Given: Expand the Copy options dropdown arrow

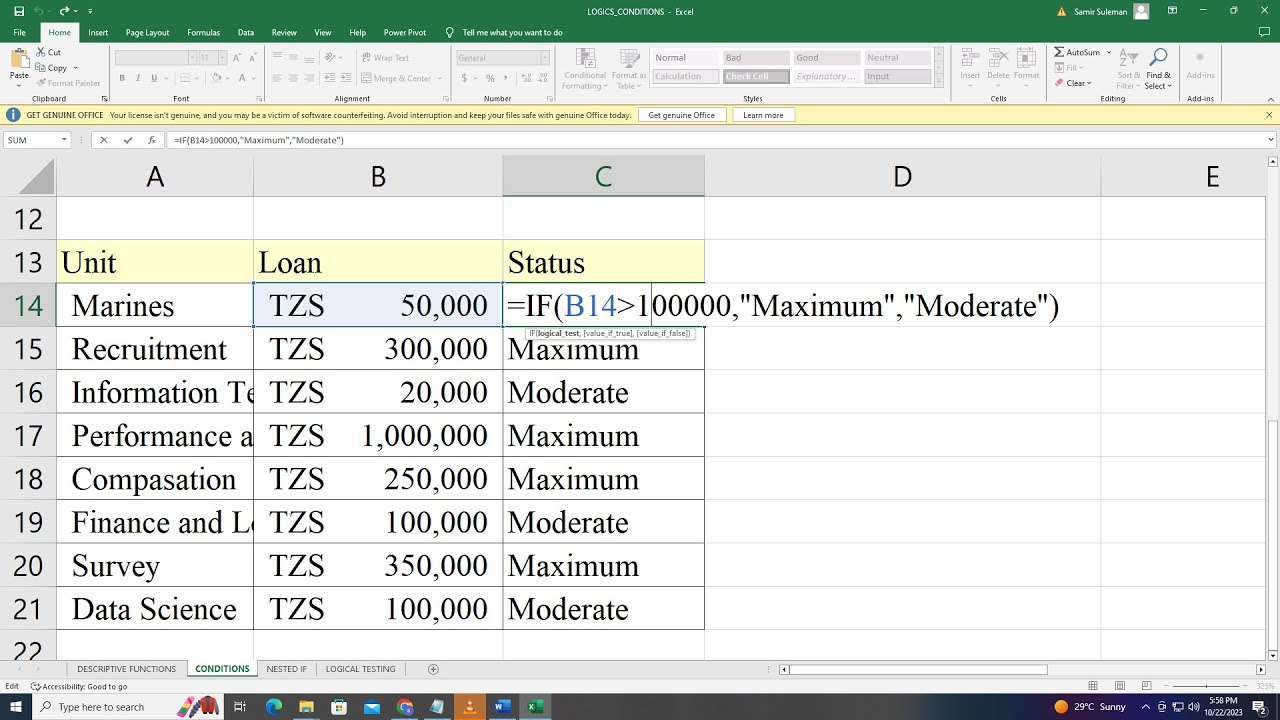Looking at the screenshot, I should (75, 68).
